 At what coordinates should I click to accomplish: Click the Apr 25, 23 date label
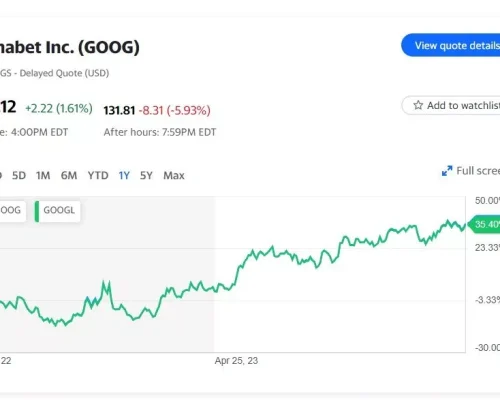(236, 361)
